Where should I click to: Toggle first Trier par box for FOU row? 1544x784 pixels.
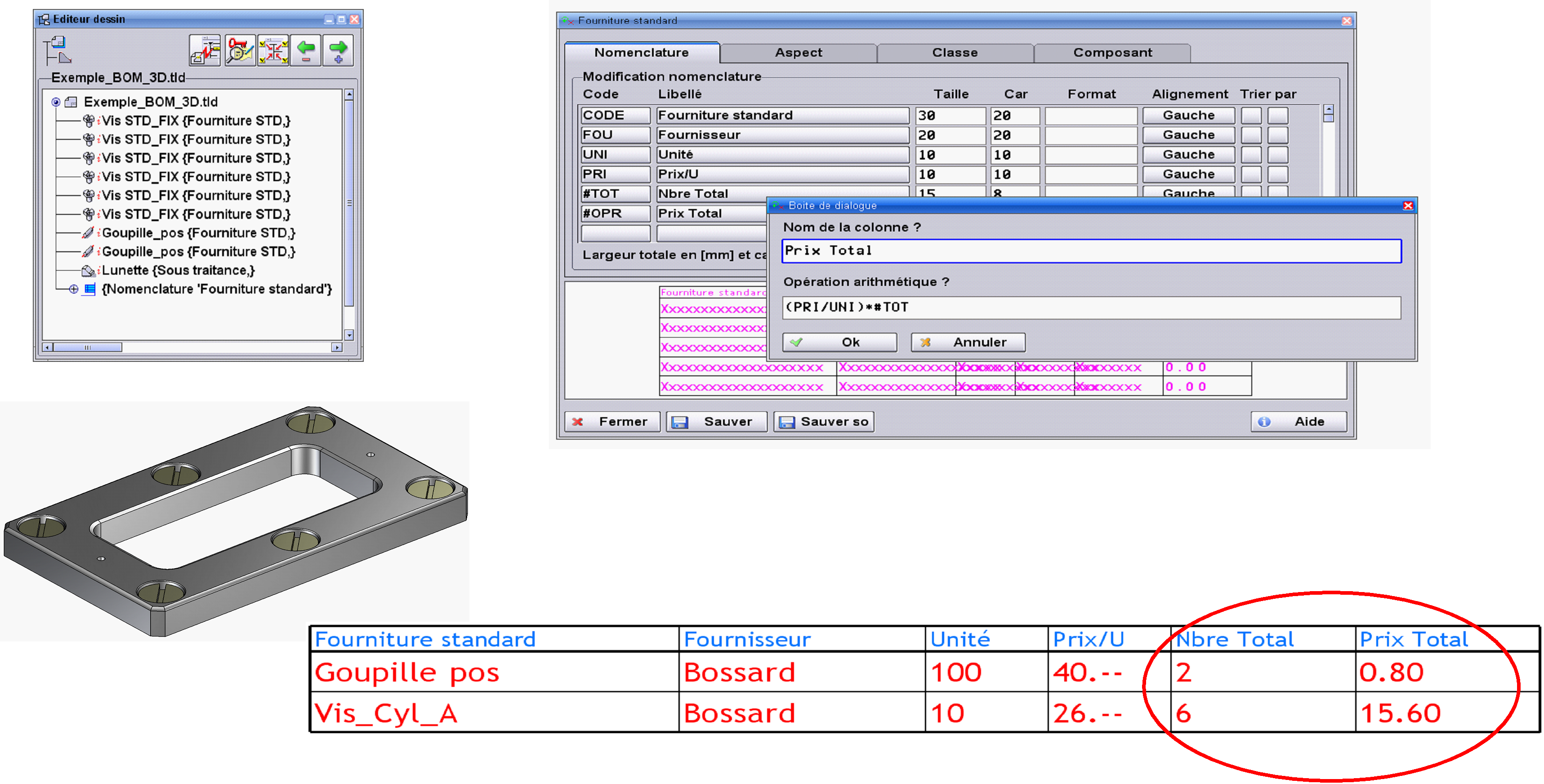click(x=1251, y=135)
